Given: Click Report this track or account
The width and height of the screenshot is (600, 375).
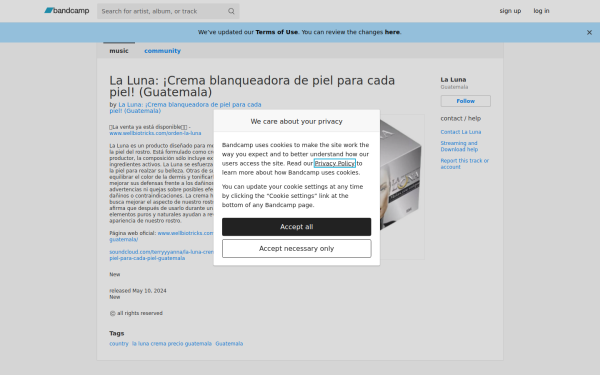Looking at the screenshot, I should pos(465,164).
